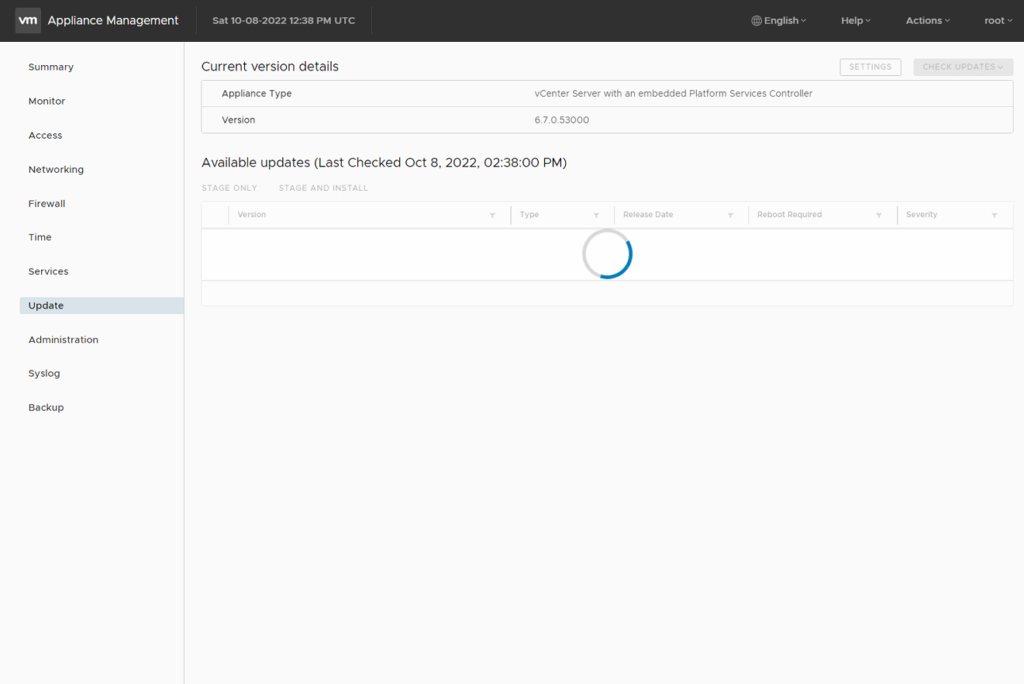
Task: Go to the Summary page
Action: (x=51, y=67)
